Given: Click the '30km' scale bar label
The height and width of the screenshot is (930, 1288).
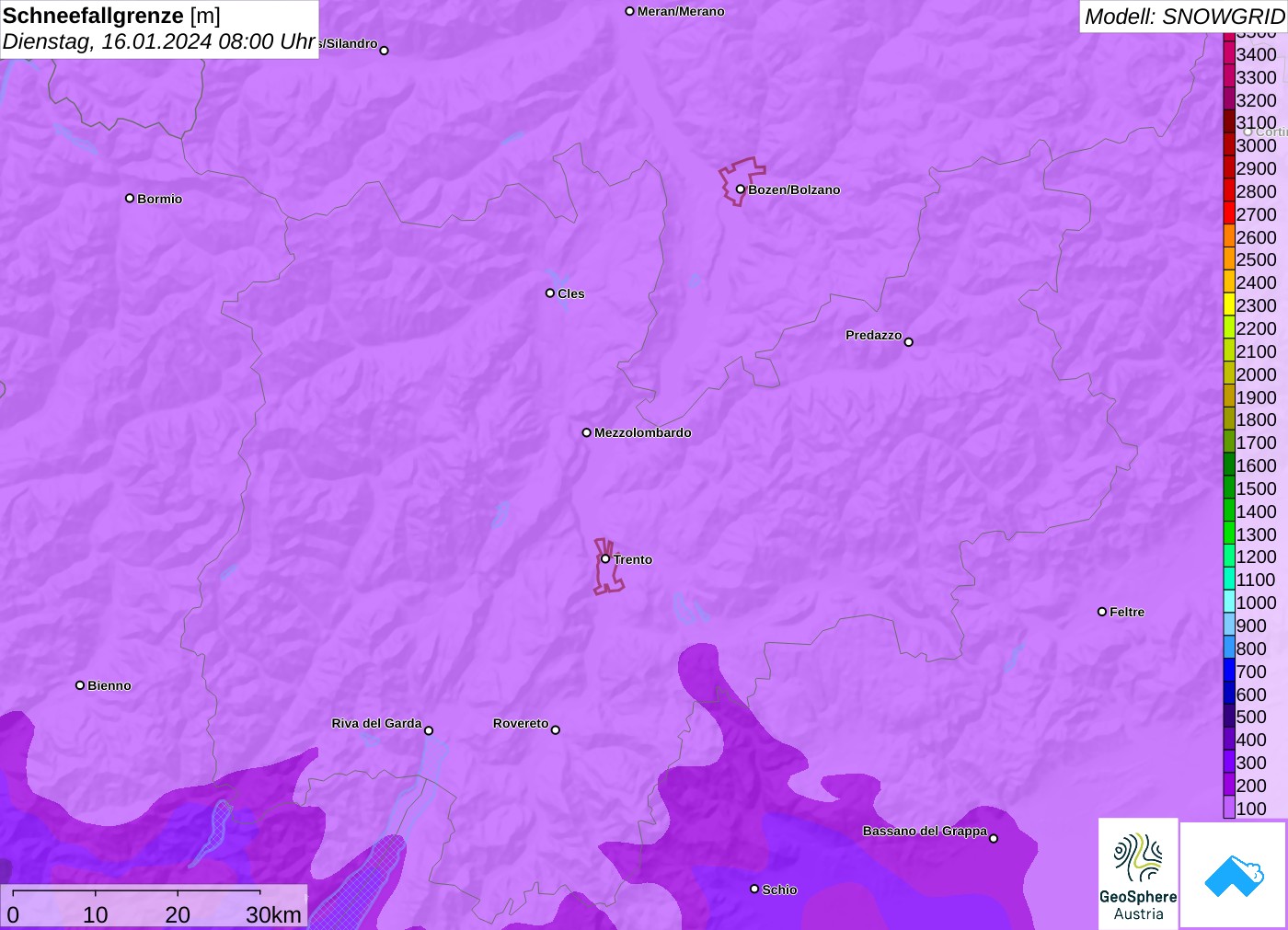Looking at the screenshot, I should tap(273, 914).
